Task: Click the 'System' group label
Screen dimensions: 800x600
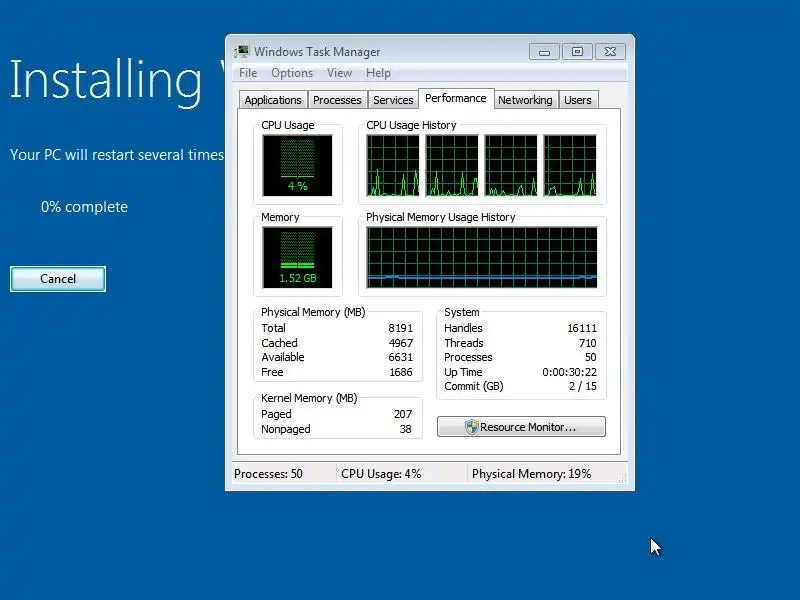Action: [461, 312]
